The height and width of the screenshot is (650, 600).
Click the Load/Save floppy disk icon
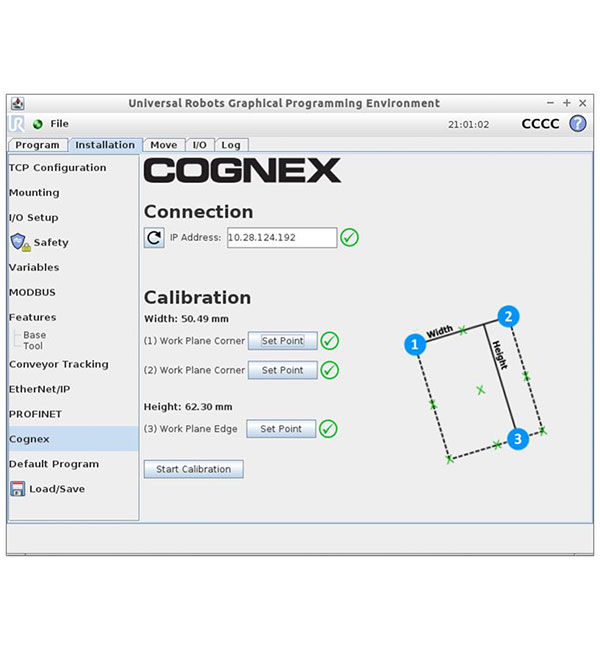(x=17, y=489)
